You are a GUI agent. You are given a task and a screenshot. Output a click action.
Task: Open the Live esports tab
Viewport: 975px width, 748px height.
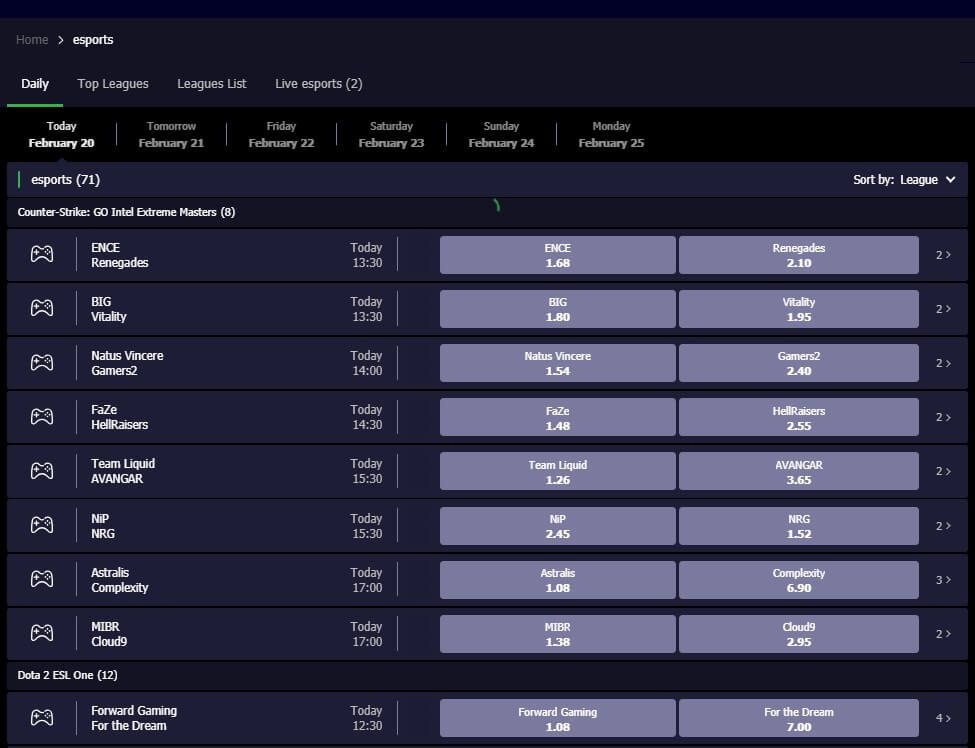(x=318, y=84)
